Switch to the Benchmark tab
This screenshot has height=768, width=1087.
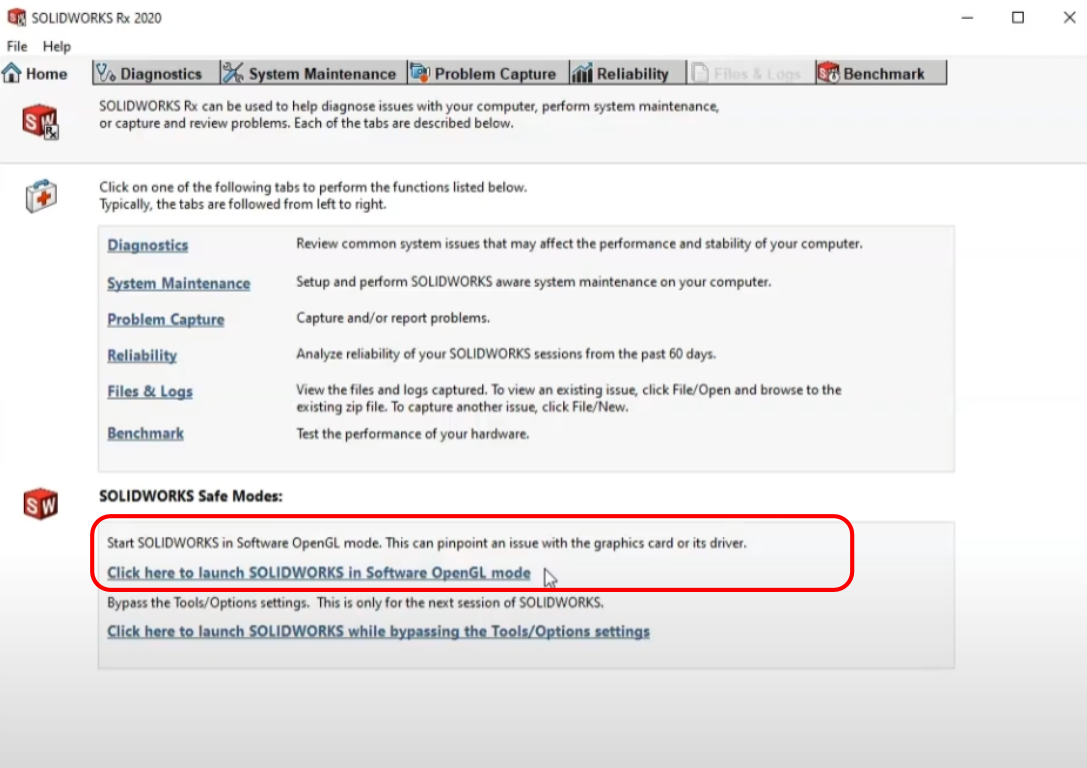pyautogui.click(x=884, y=73)
